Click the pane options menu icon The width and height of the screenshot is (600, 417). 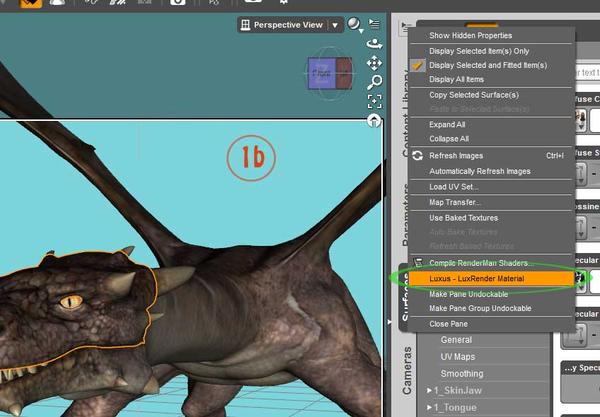404,27
